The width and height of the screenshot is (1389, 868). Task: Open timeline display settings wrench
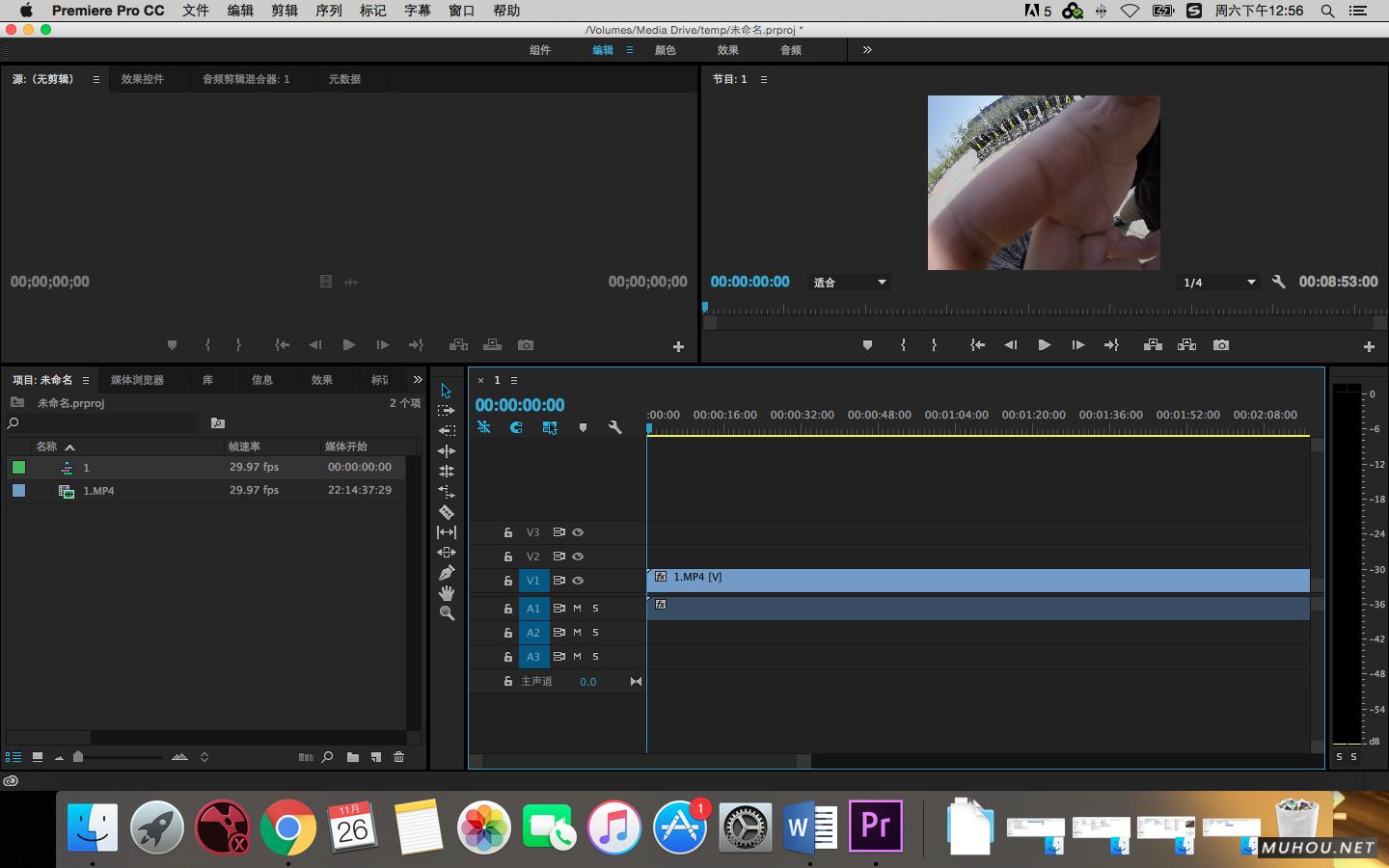point(614,427)
